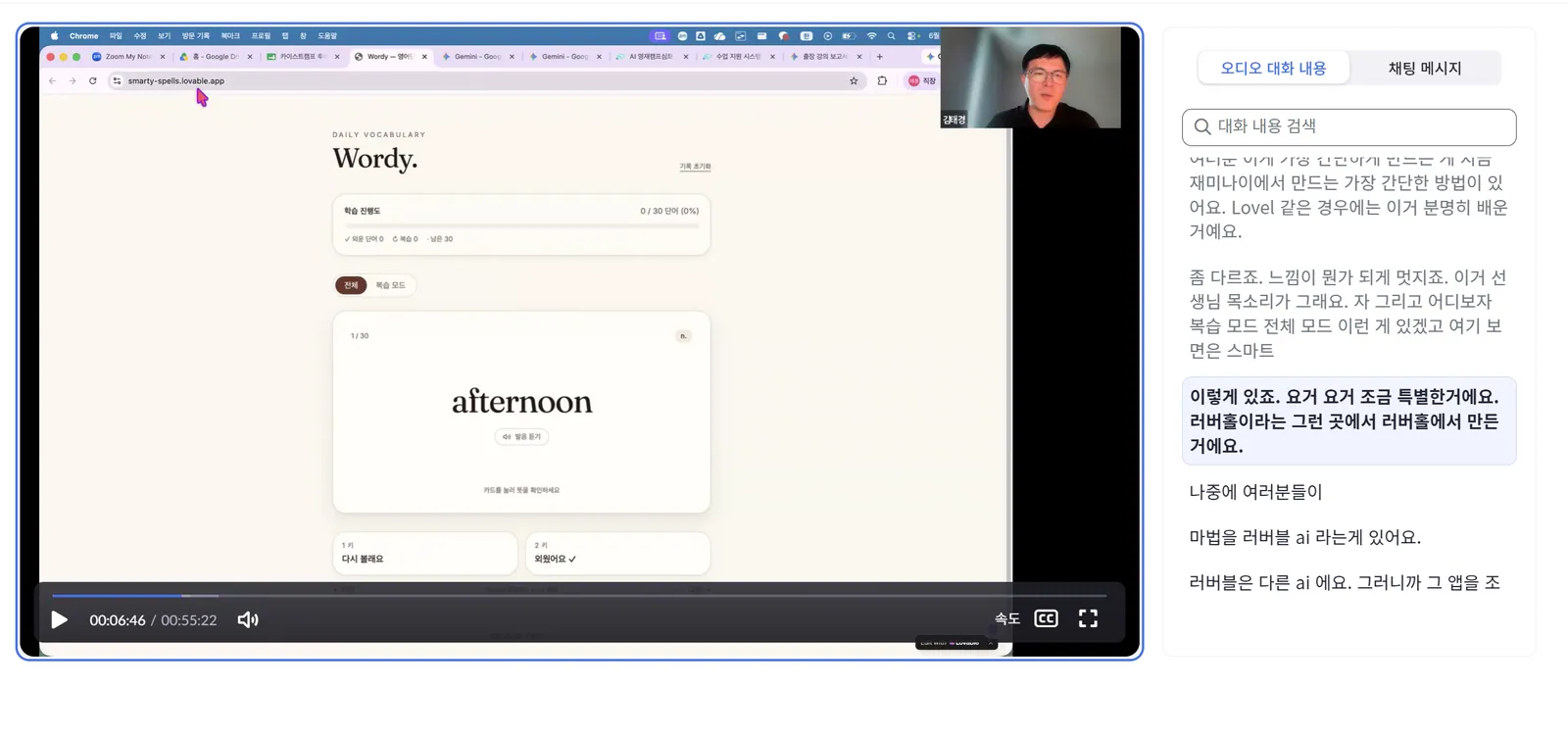Open the 속도 playback speed menu
Viewport: 1568px width, 738px height.
(1007, 618)
